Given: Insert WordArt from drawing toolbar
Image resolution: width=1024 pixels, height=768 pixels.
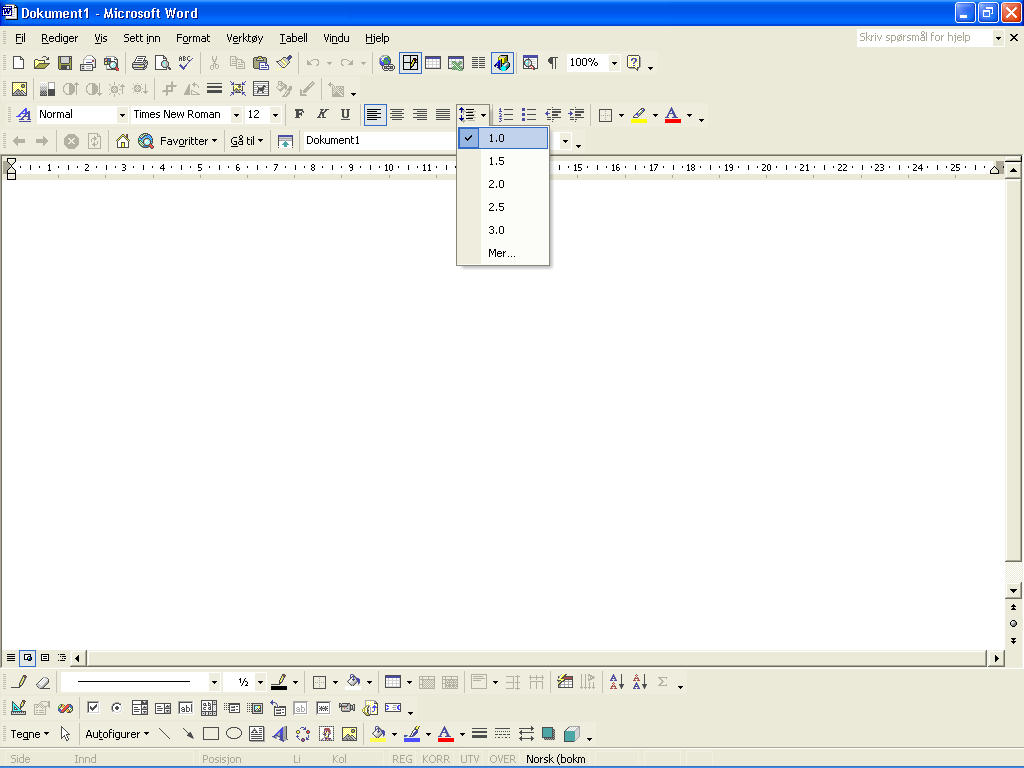Looking at the screenshot, I should [280, 734].
